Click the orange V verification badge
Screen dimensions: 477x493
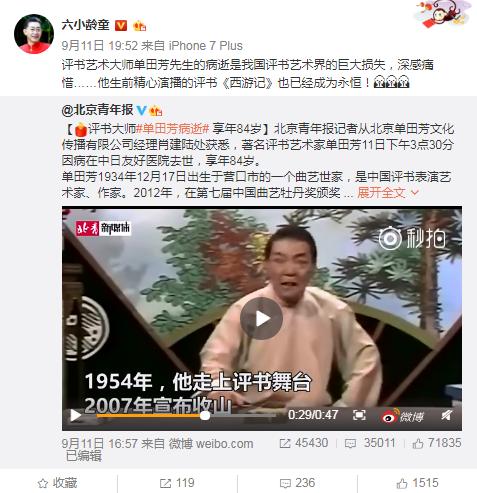121,26
